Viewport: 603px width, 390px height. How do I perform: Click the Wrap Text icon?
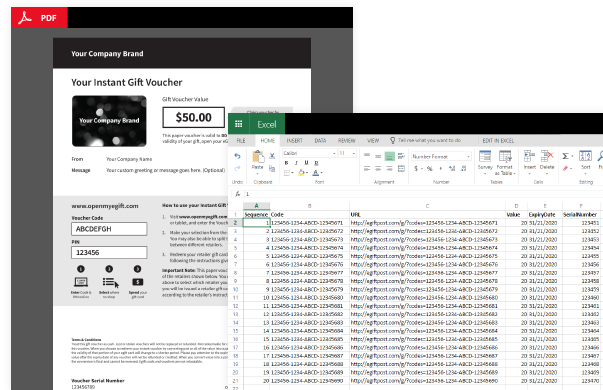[x=401, y=156]
